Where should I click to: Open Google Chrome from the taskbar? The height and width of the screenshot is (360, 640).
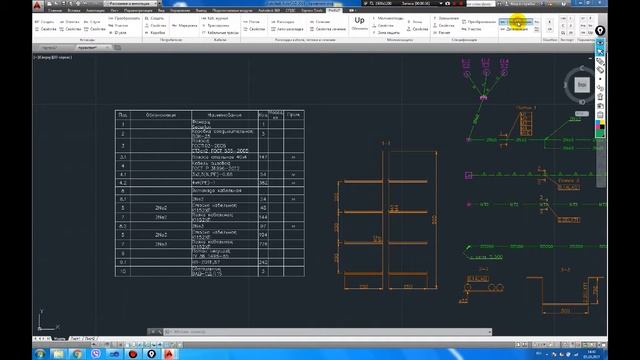coord(77,354)
